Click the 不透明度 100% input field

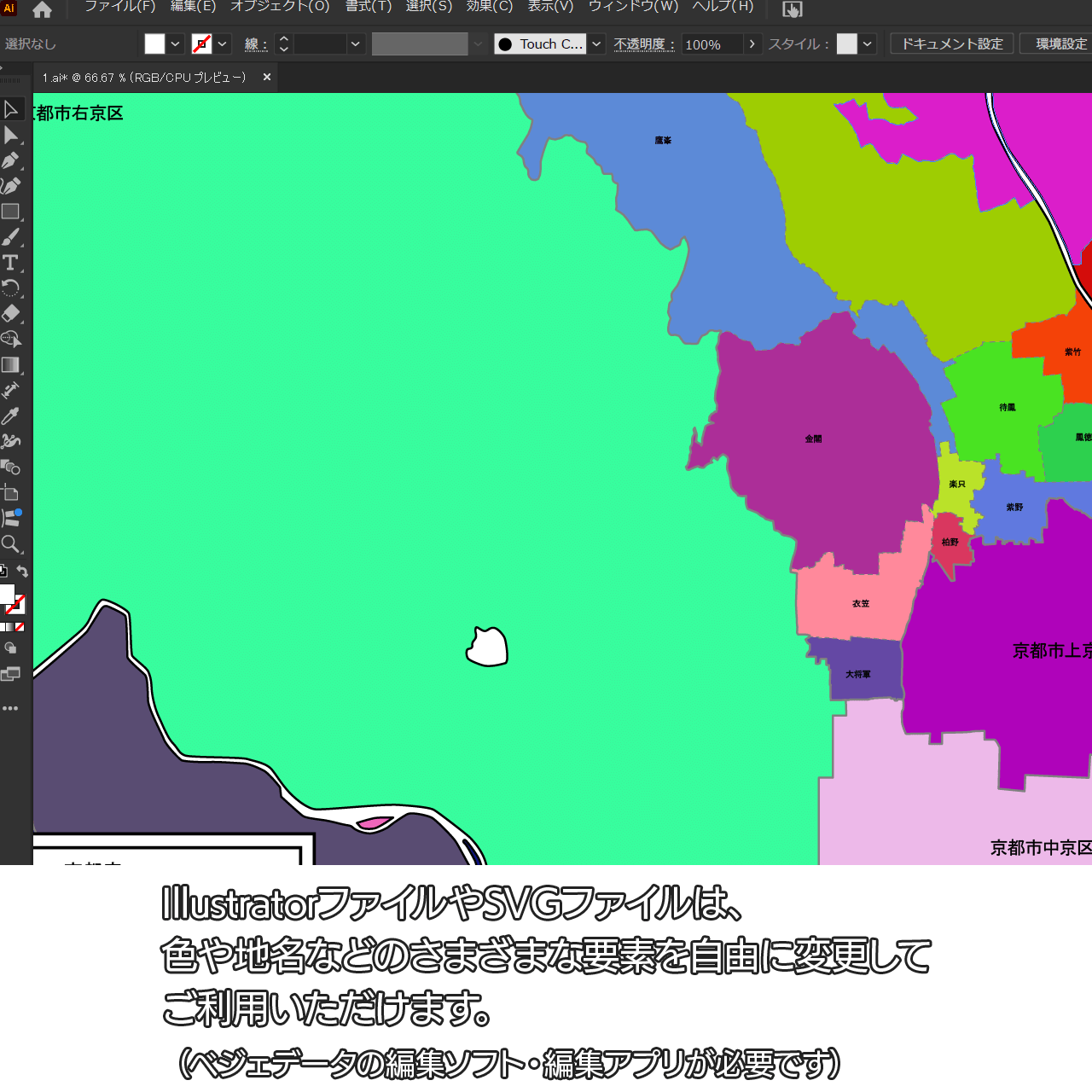click(712, 44)
